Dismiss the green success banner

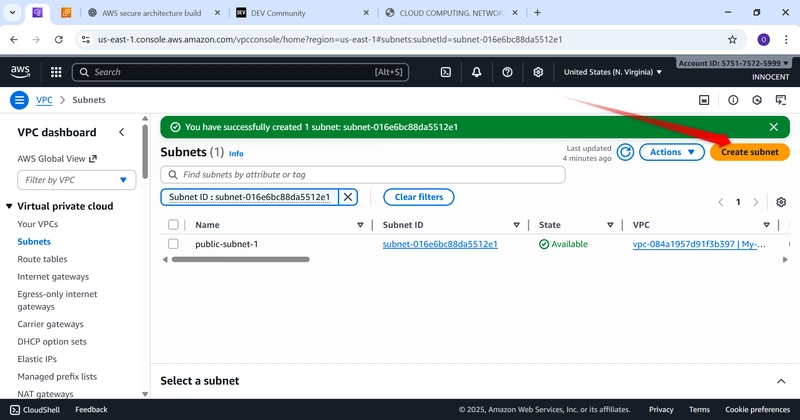click(773, 127)
